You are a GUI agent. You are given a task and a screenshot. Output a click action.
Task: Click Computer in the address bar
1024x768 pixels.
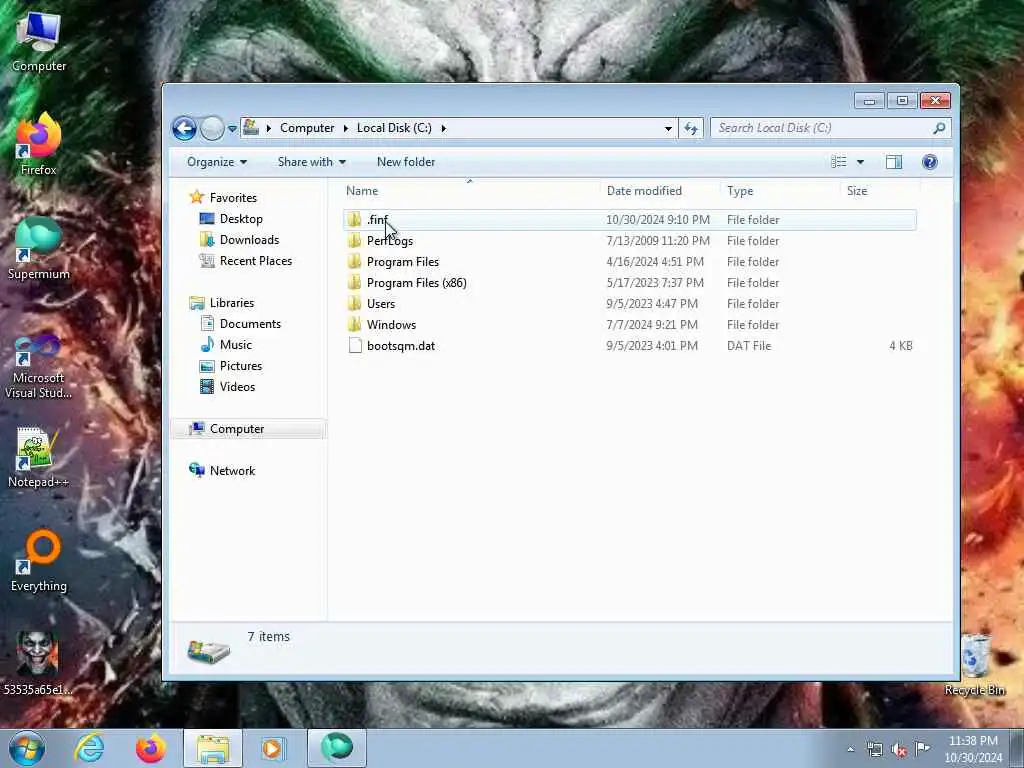pos(307,128)
